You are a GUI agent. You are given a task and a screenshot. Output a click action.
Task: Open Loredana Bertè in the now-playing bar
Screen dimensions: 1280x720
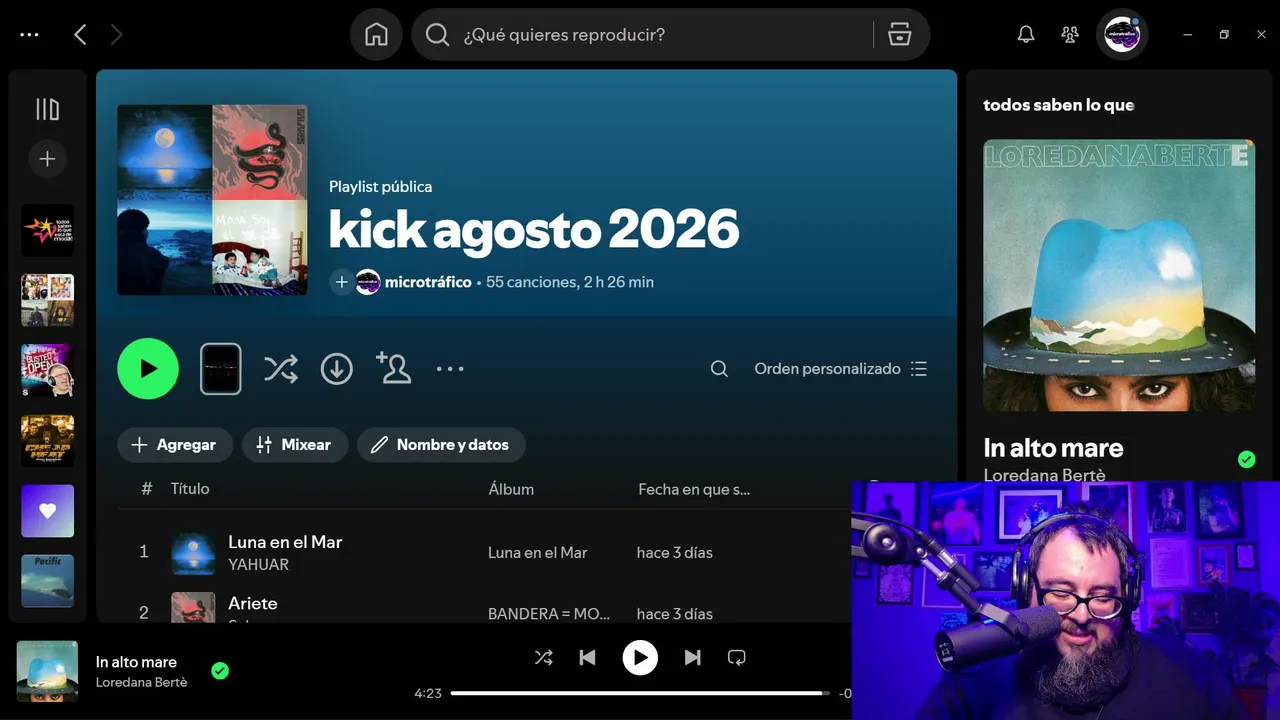[141, 682]
